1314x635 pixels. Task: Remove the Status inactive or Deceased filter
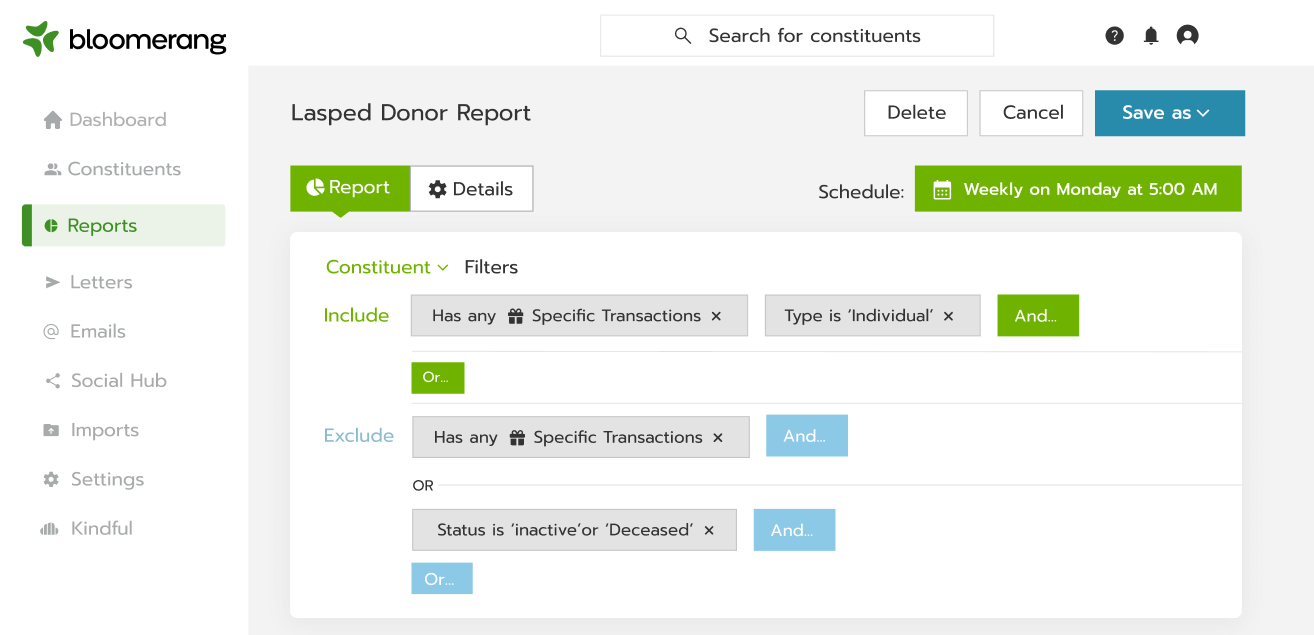coord(709,531)
